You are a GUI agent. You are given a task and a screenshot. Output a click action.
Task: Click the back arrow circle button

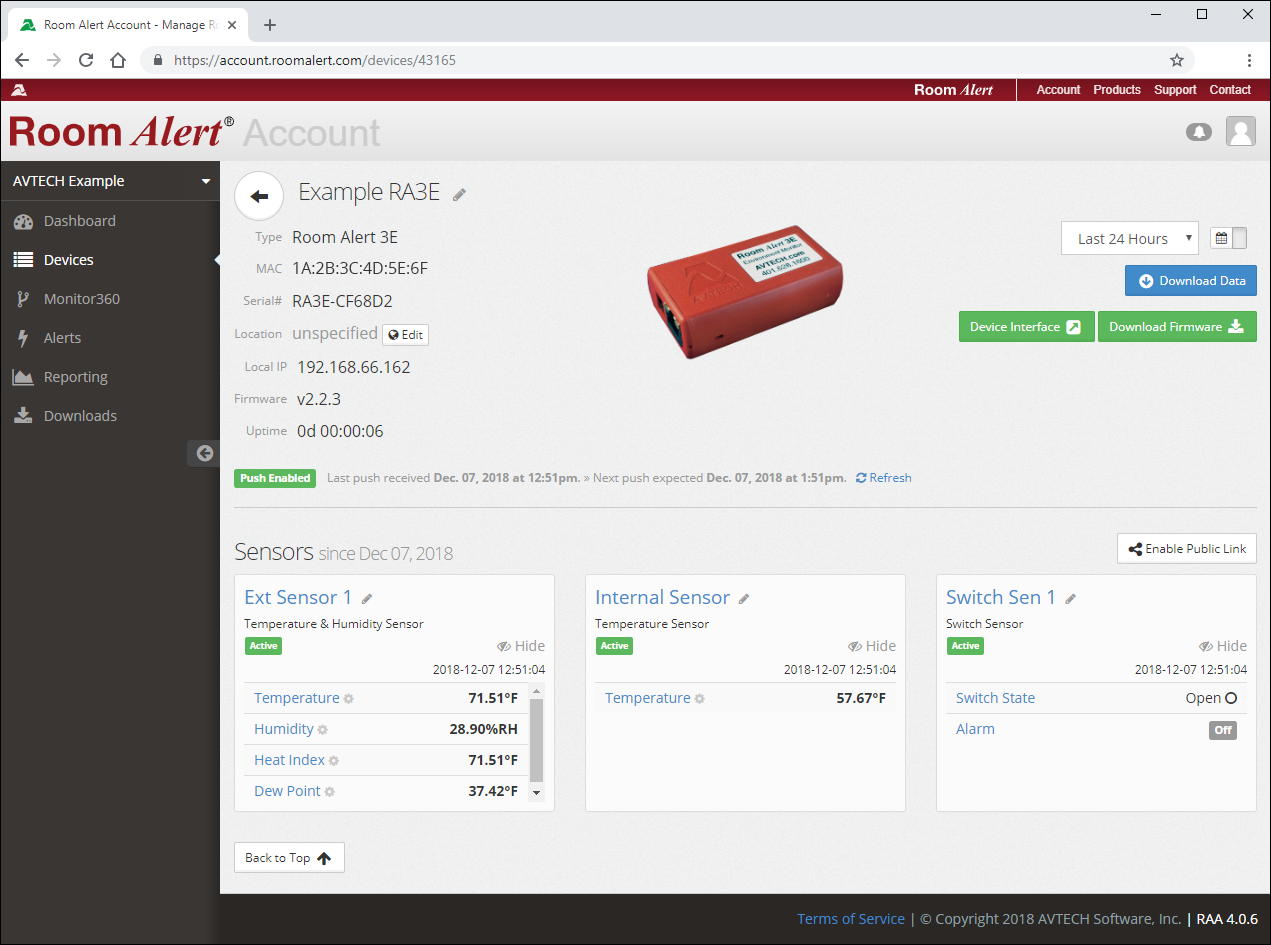point(259,196)
